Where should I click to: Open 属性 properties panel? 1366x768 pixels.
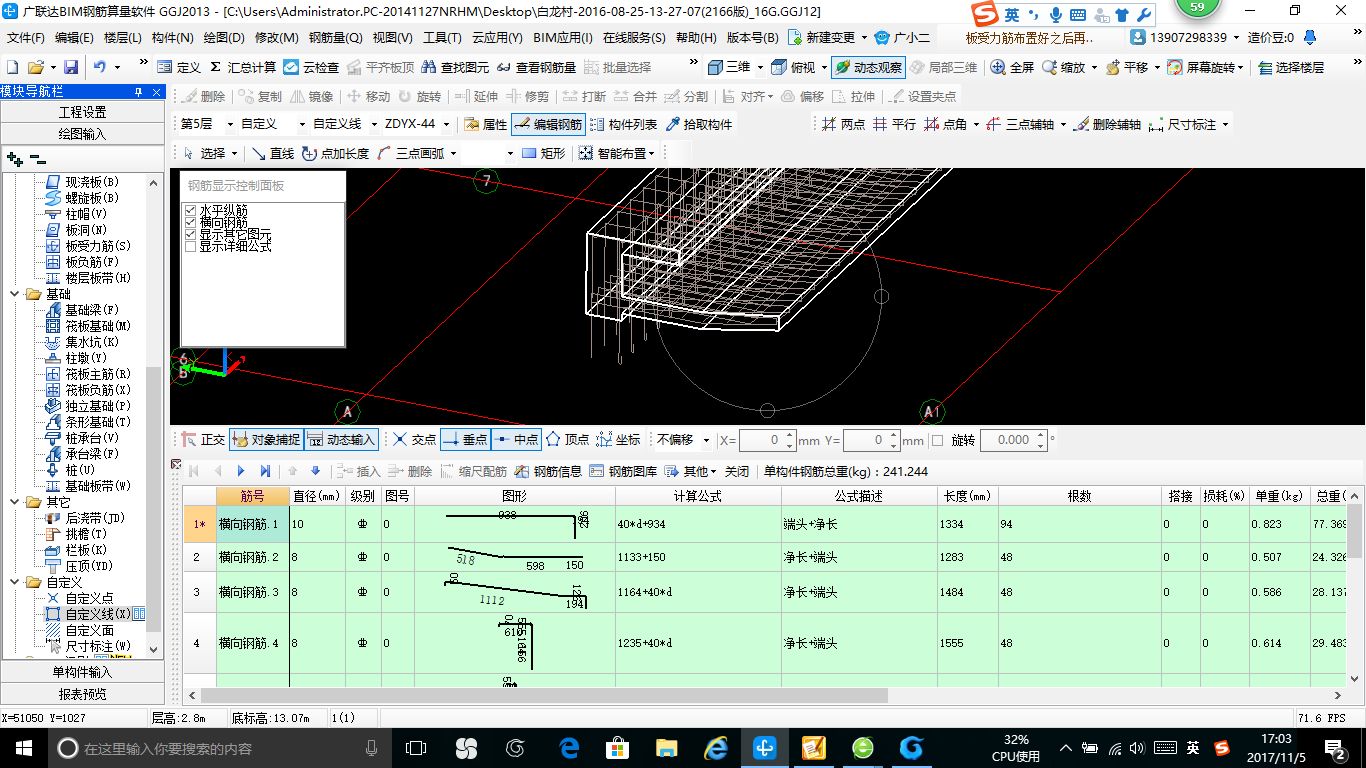point(486,124)
